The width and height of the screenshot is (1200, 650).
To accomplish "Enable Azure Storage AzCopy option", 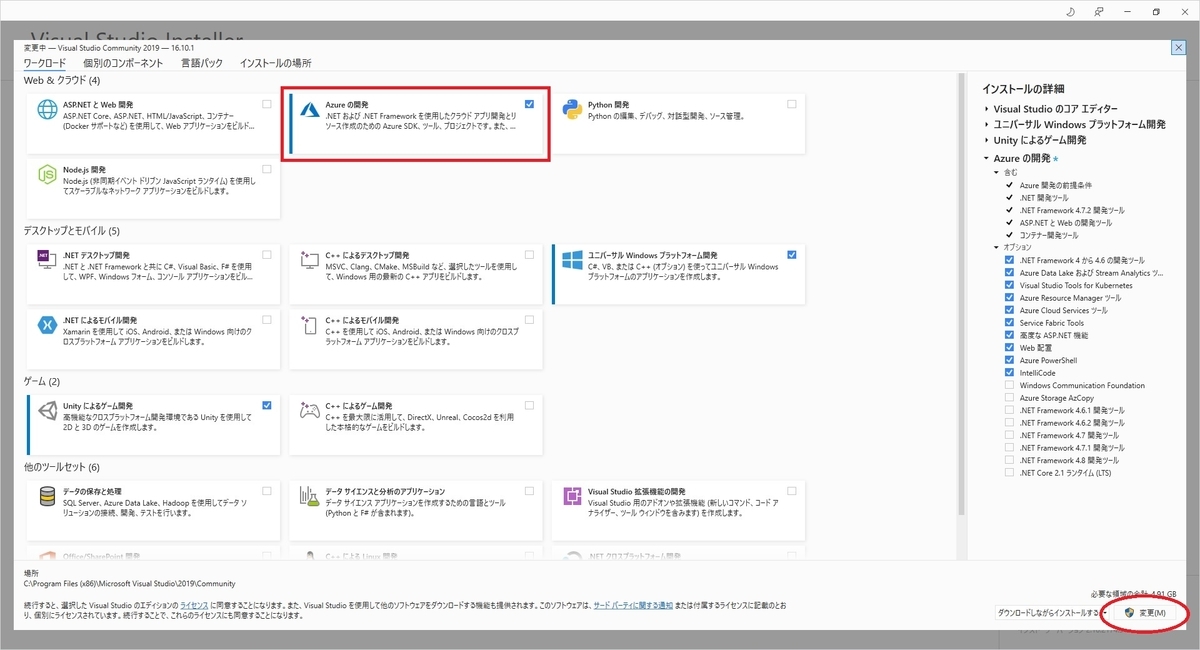I will click(x=1009, y=398).
